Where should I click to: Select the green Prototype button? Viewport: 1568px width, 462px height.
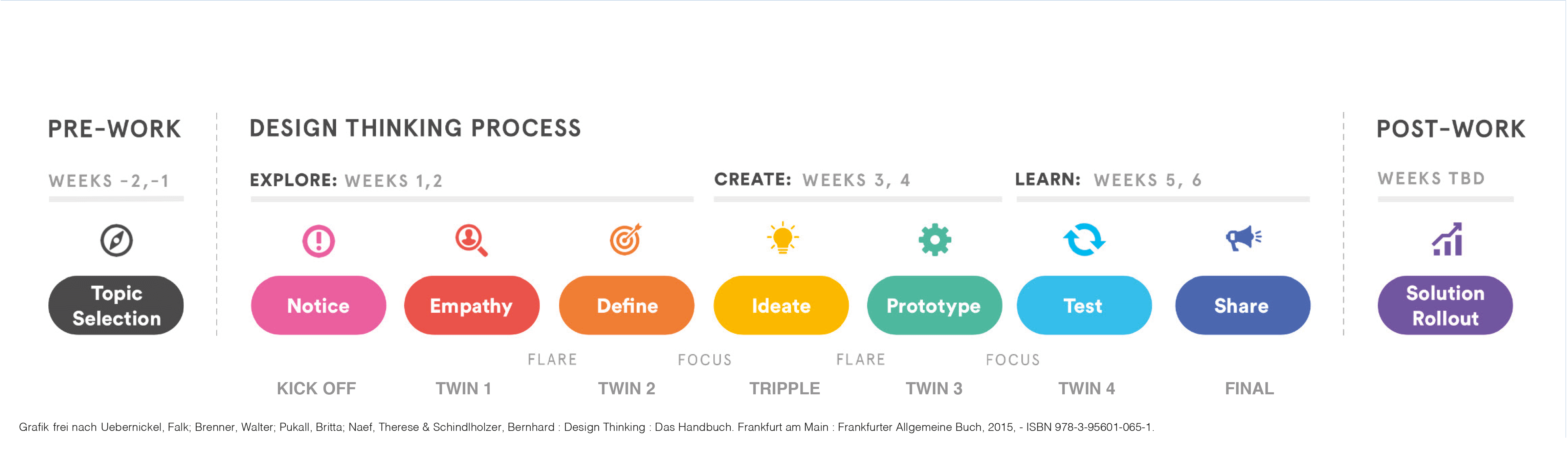pyautogui.click(x=934, y=306)
